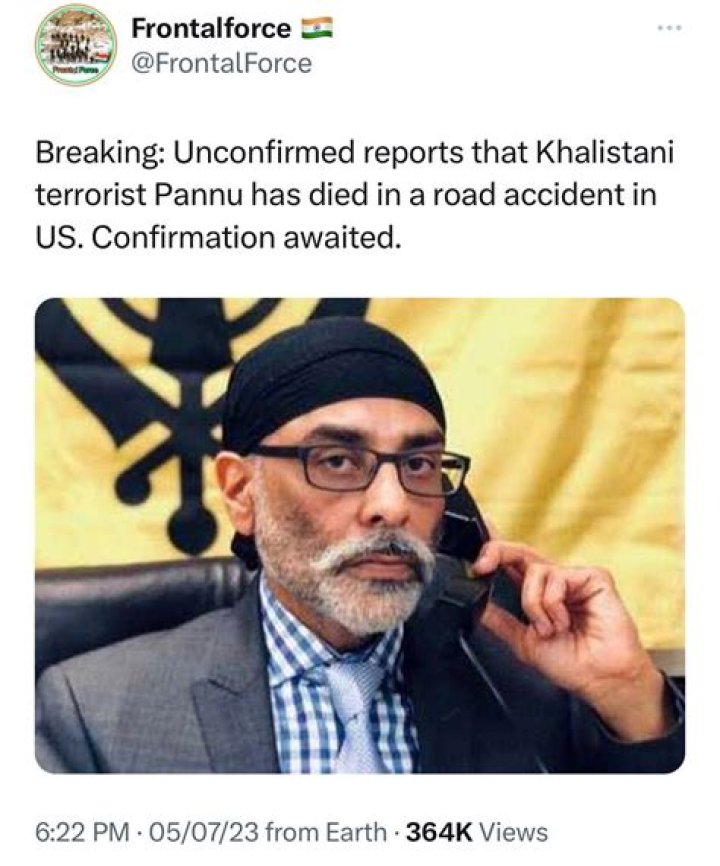Click the "from Earth" location text
The height and width of the screenshot is (866, 720).
coord(326,832)
